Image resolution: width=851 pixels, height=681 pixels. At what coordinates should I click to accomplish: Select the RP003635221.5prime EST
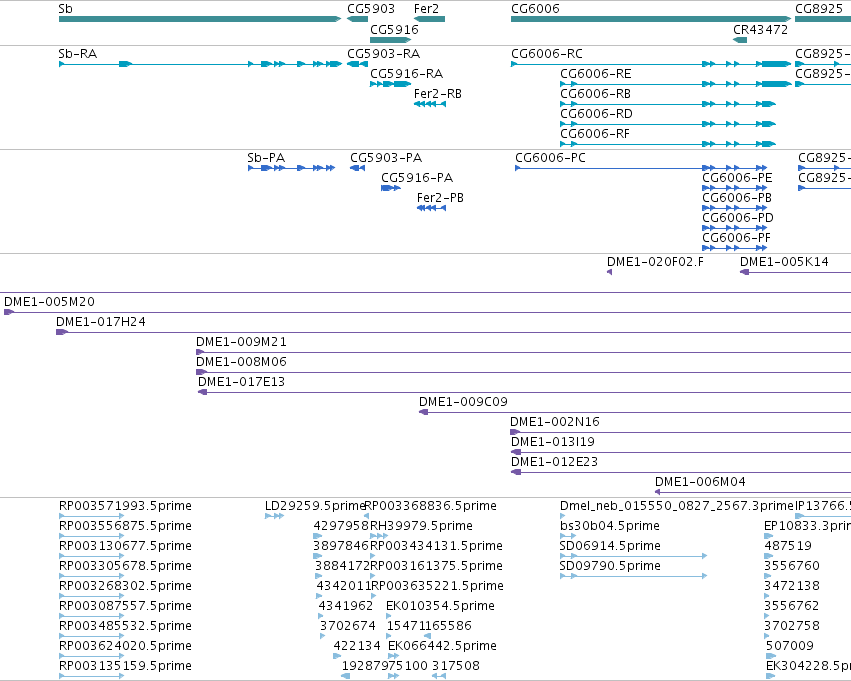[373, 596]
